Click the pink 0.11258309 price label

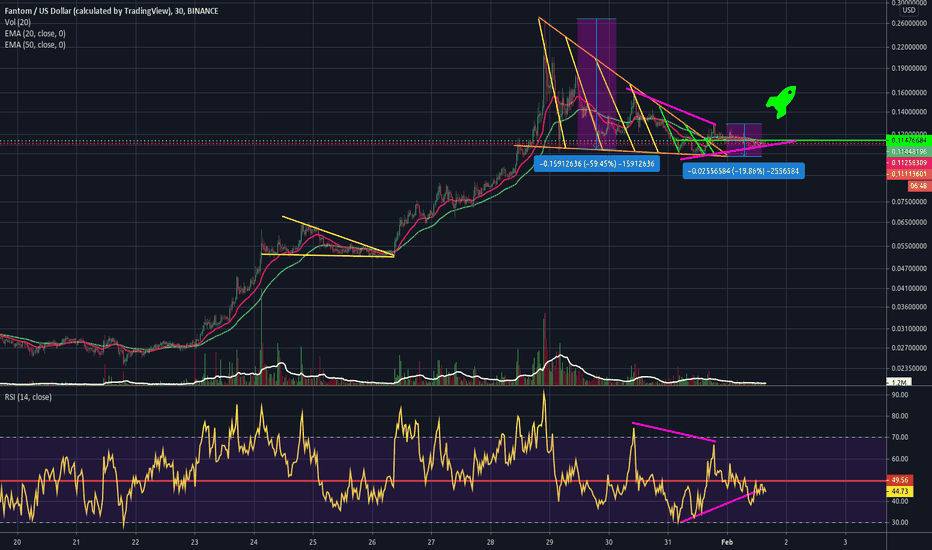(x=909, y=162)
